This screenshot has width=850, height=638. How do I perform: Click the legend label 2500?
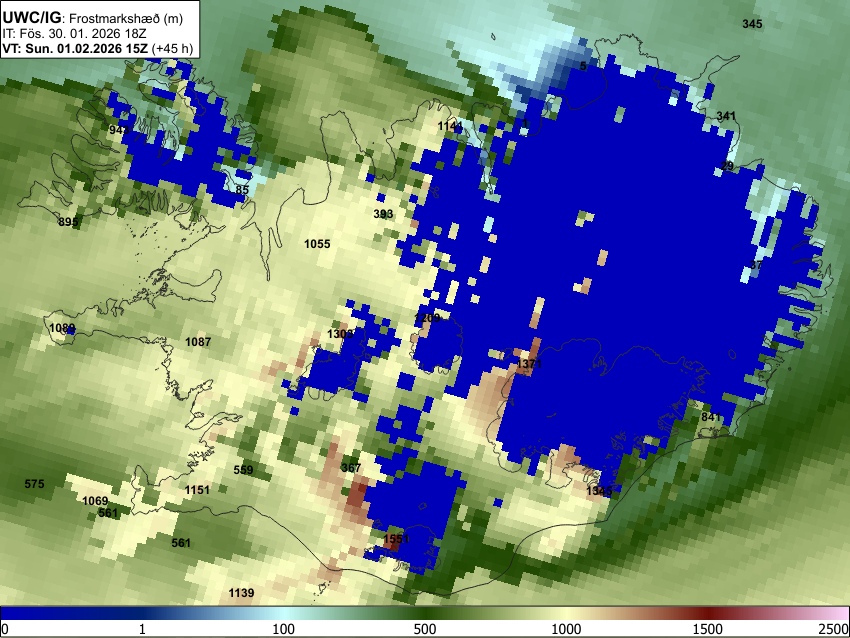834,629
